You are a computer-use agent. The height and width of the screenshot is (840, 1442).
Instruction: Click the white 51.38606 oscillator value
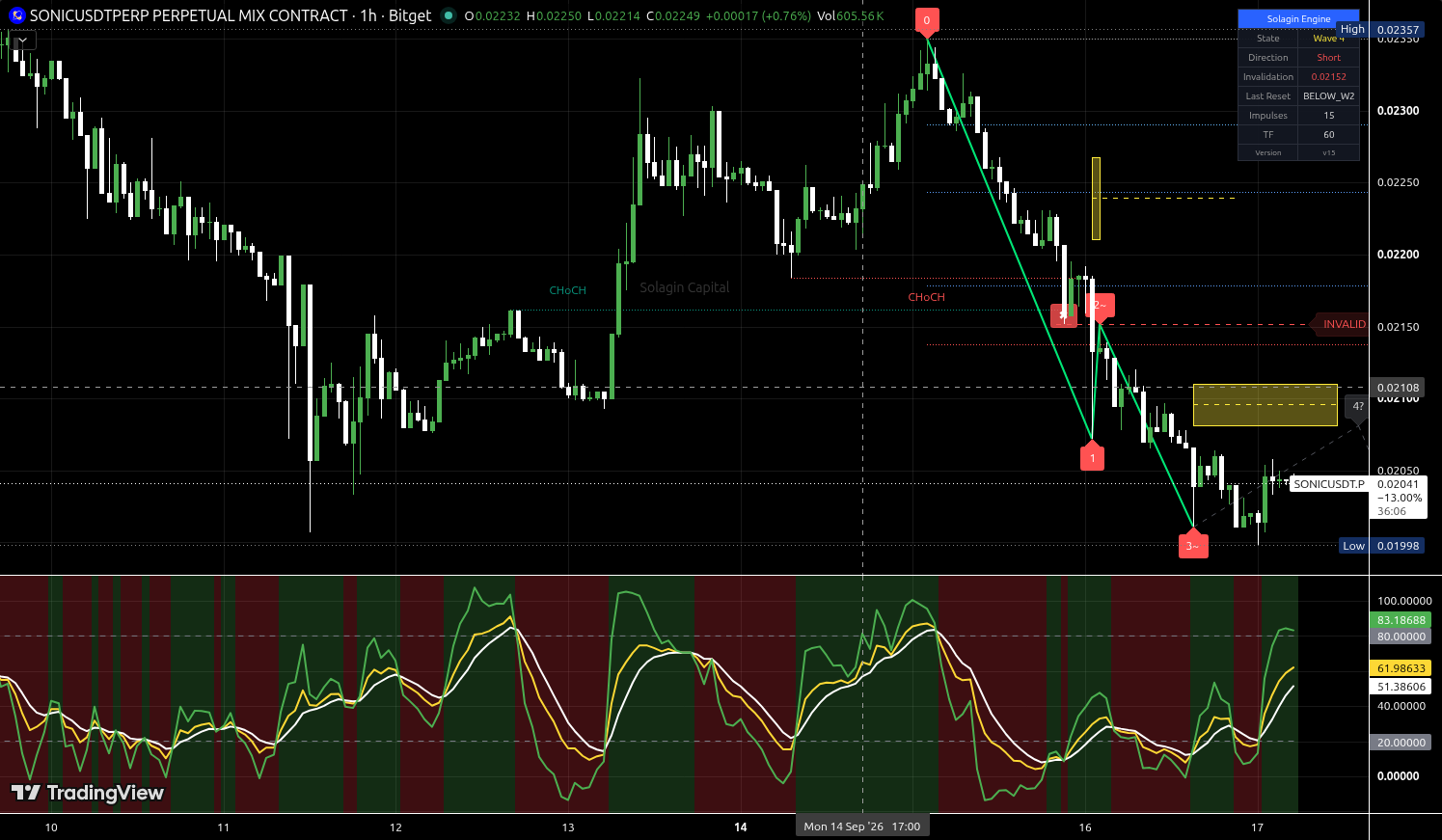1401,687
